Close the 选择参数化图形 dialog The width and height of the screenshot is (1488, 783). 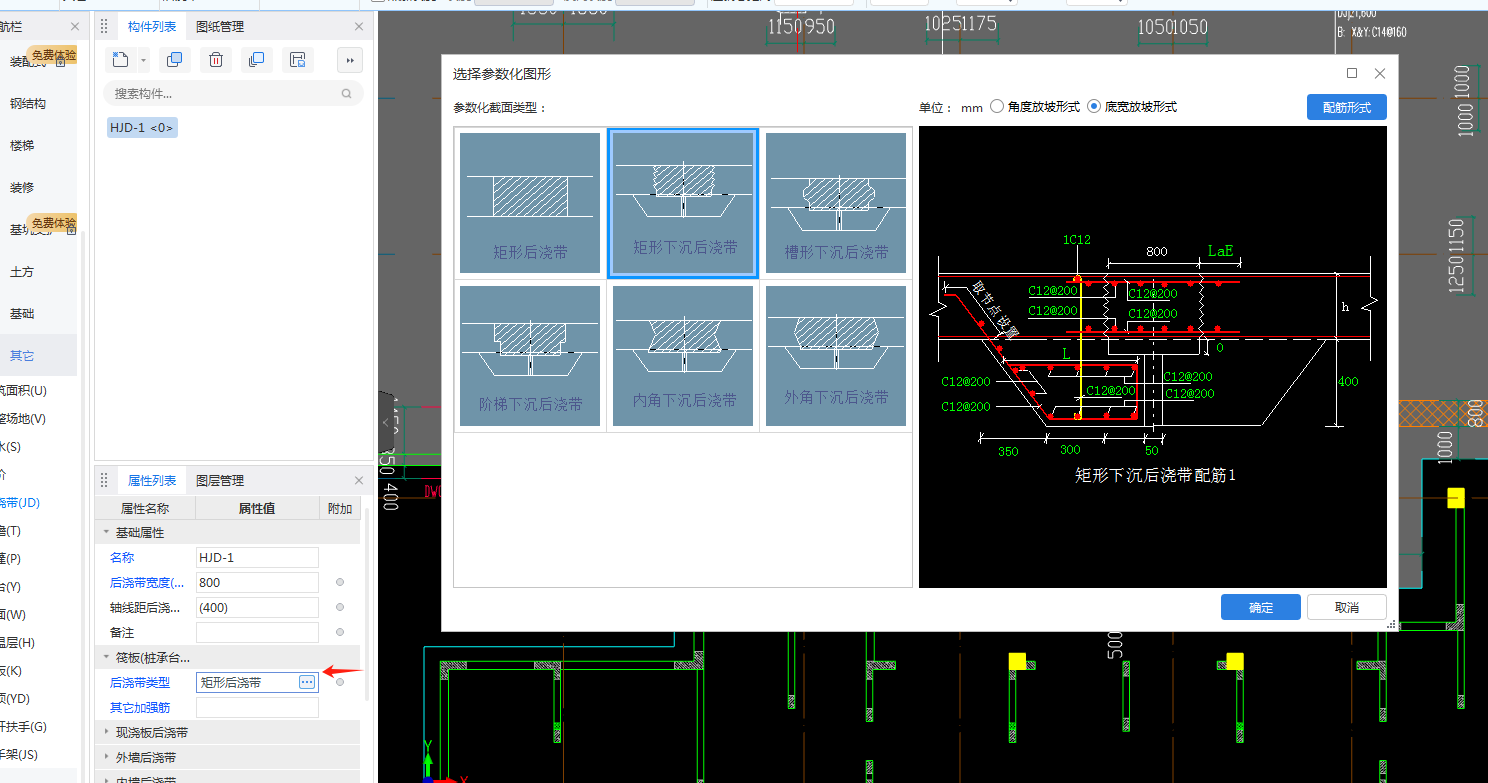1380,73
